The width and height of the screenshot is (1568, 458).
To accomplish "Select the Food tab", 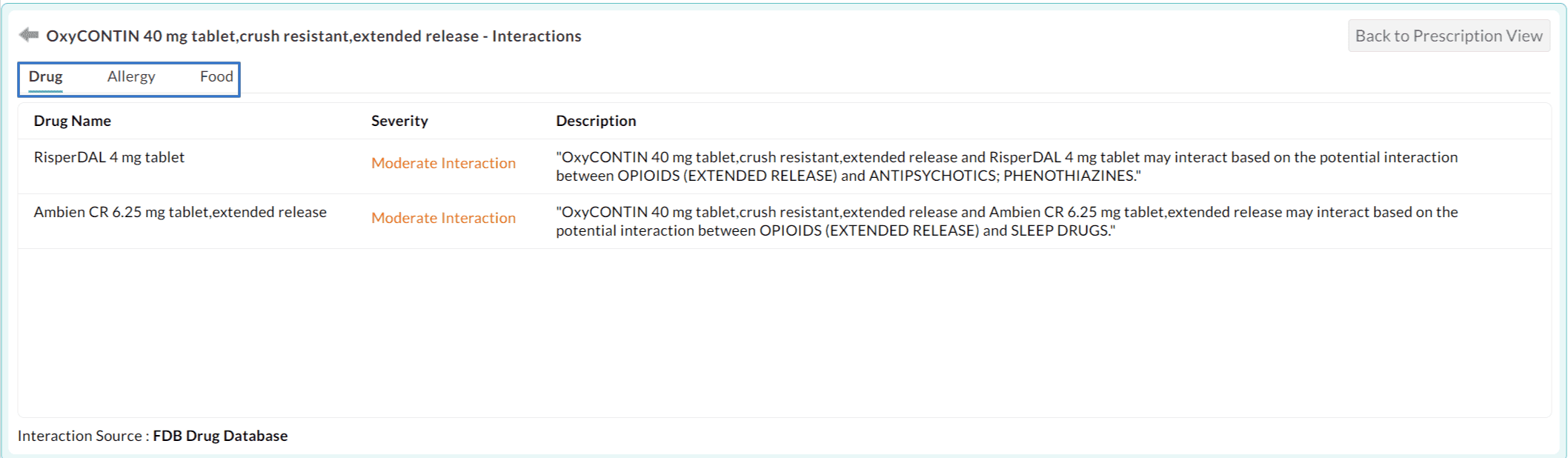I will click(216, 77).
